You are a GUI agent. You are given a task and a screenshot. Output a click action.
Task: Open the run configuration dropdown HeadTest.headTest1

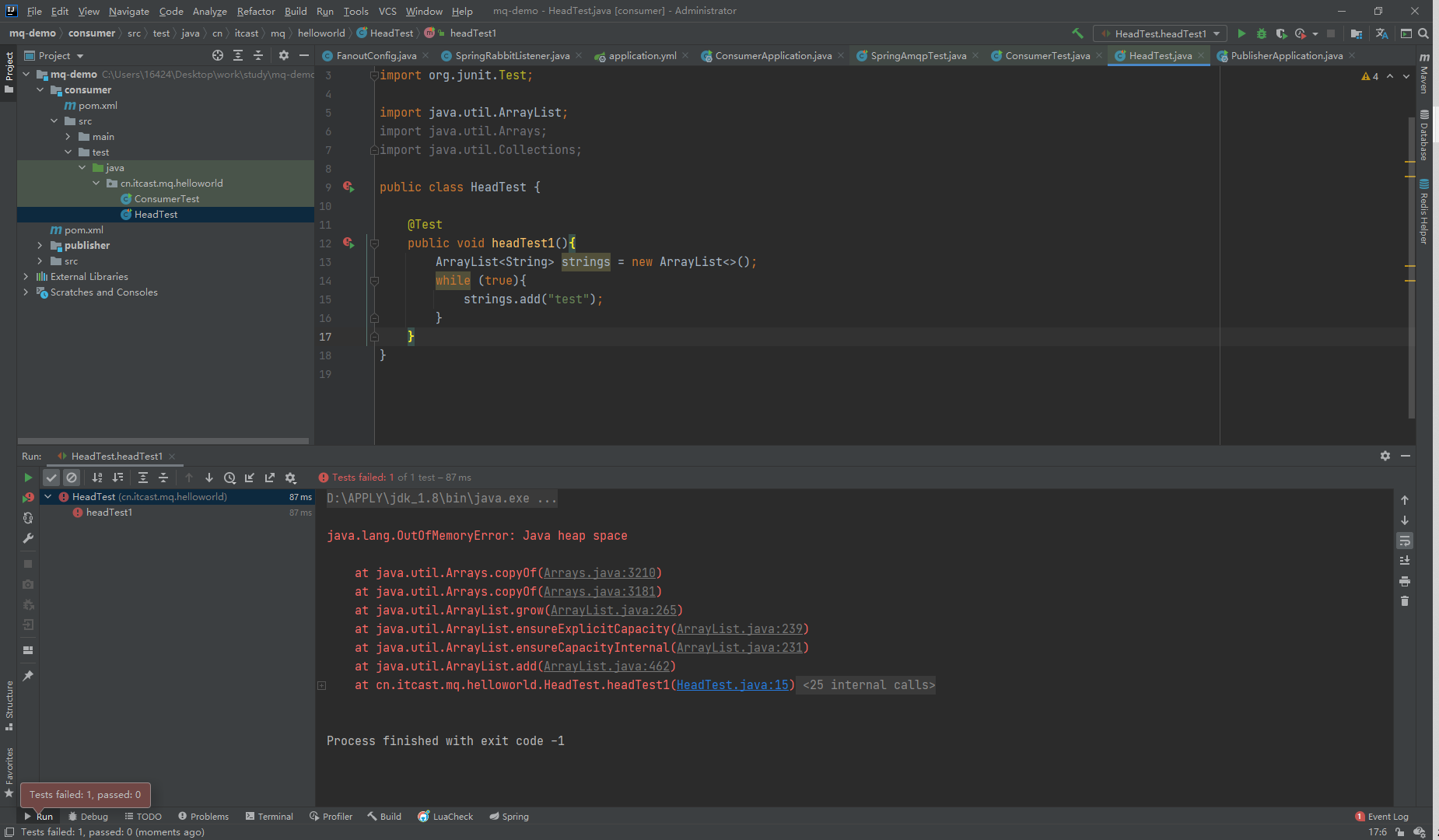pos(1160,33)
